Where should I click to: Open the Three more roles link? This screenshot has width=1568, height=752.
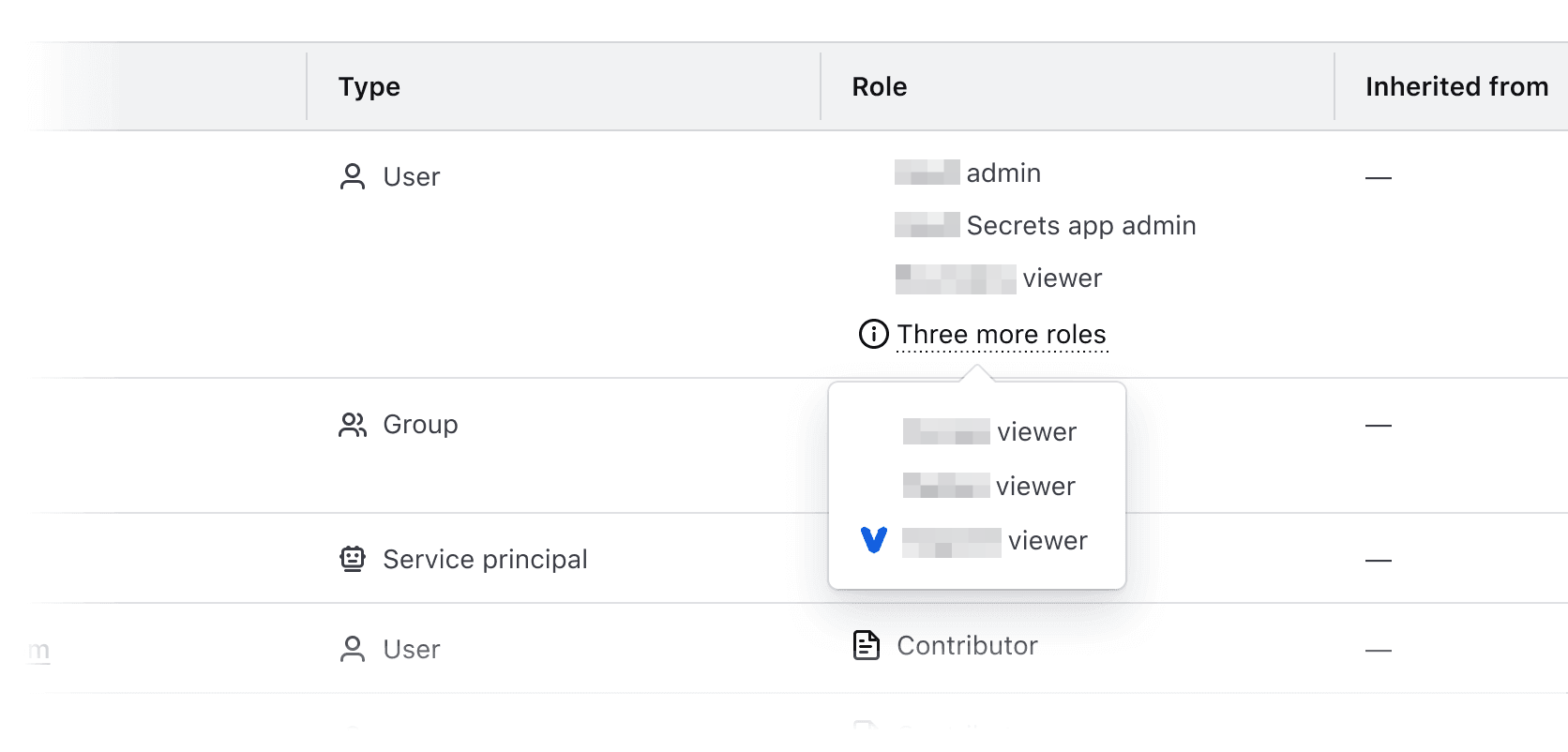click(1002, 335)
